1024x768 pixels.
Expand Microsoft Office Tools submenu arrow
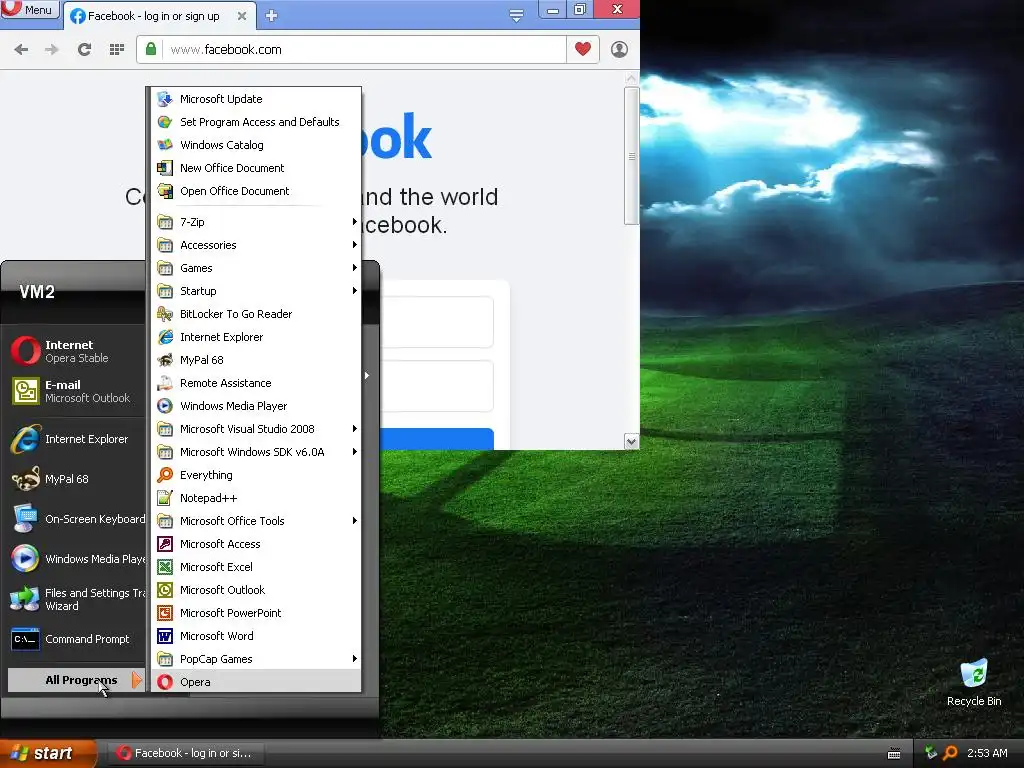355,520
